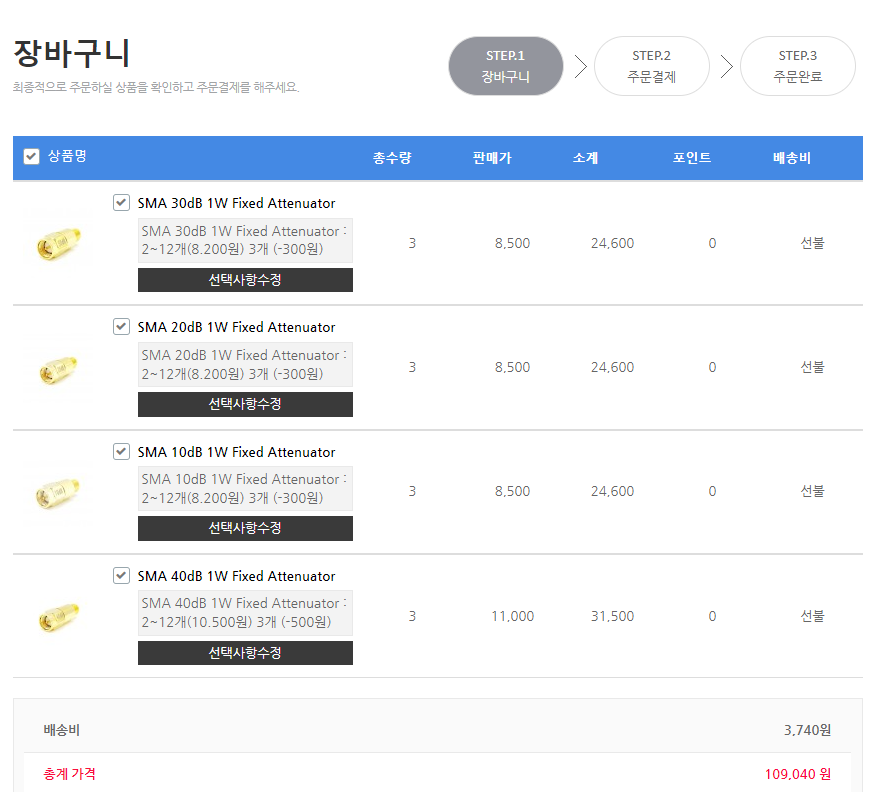Click 선택사항수정 for the 30dB attenuator
This screenshot has width=879, height=792.
tap(245, 280)
